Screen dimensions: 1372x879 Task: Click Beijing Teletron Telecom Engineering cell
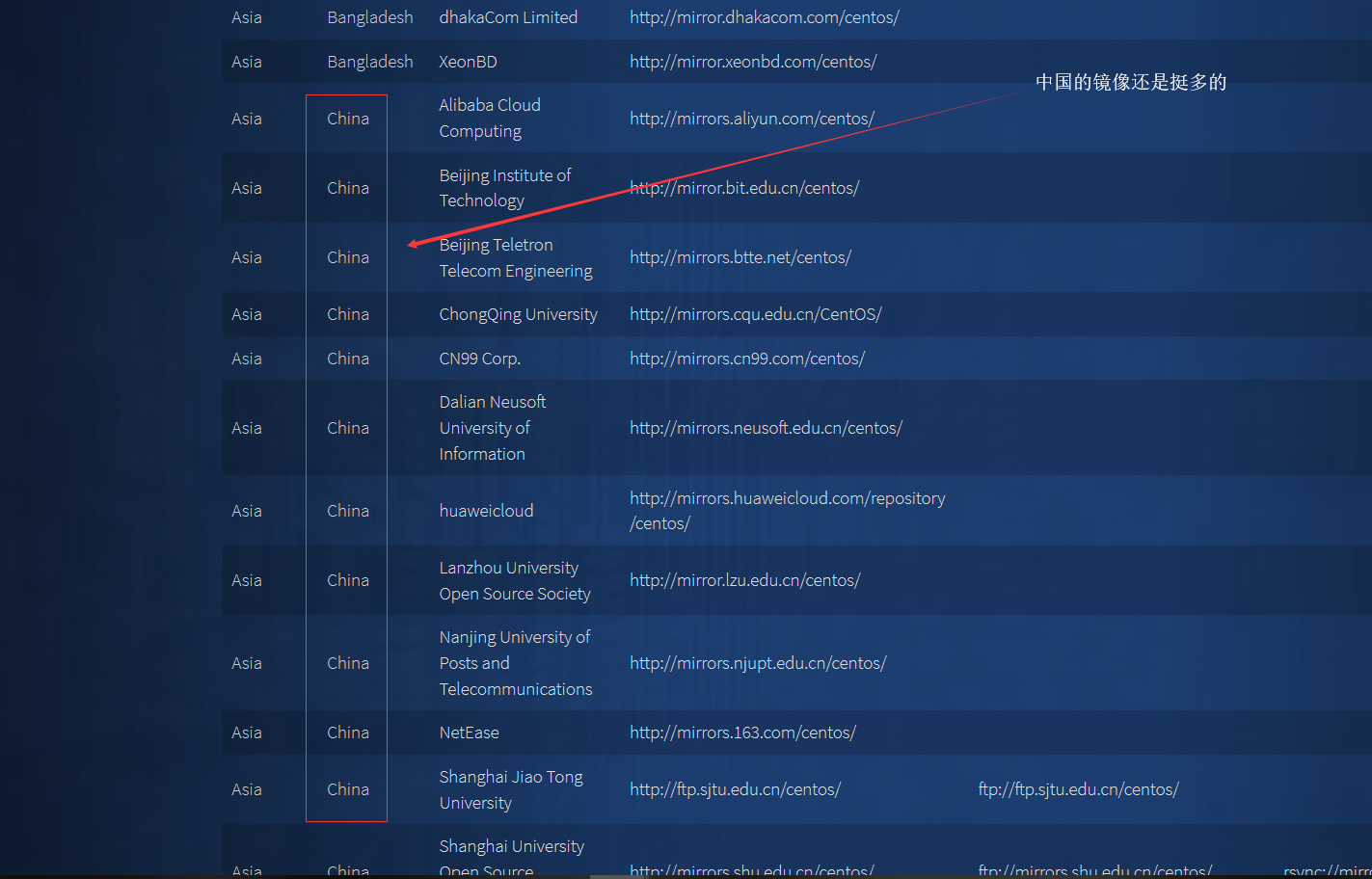coord(516,257)
